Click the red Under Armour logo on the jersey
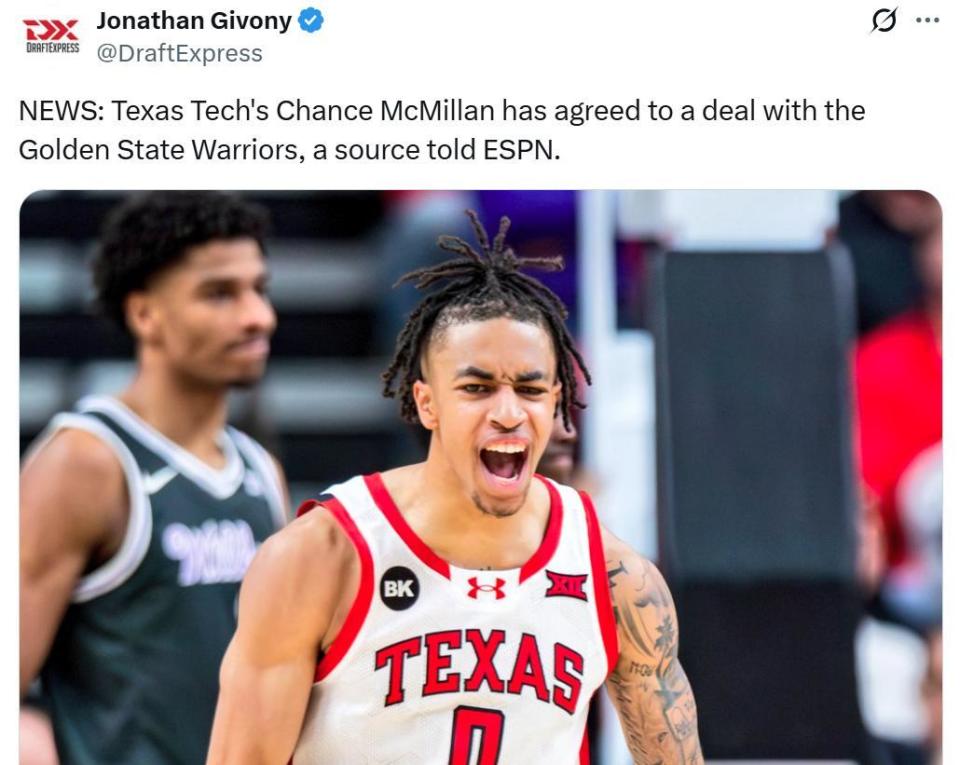 pos(486,588)
